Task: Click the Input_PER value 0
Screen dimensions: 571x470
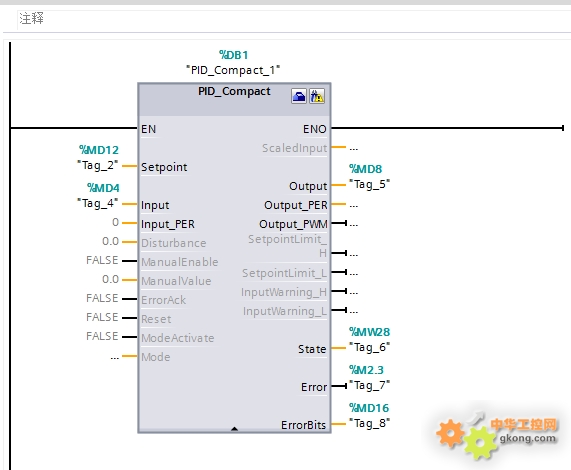Action: 115,222
